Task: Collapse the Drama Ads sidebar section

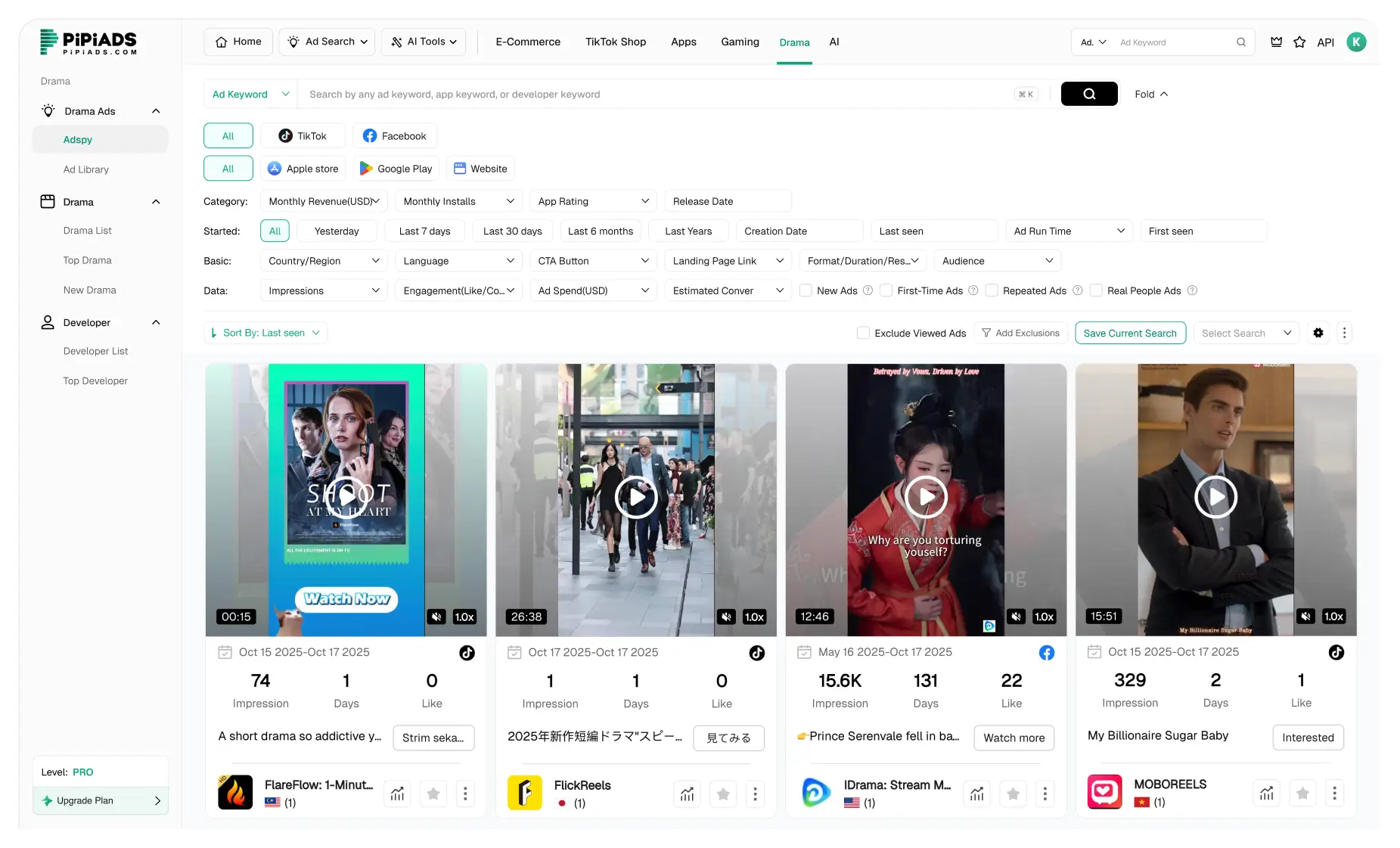Action: point(156,111)
